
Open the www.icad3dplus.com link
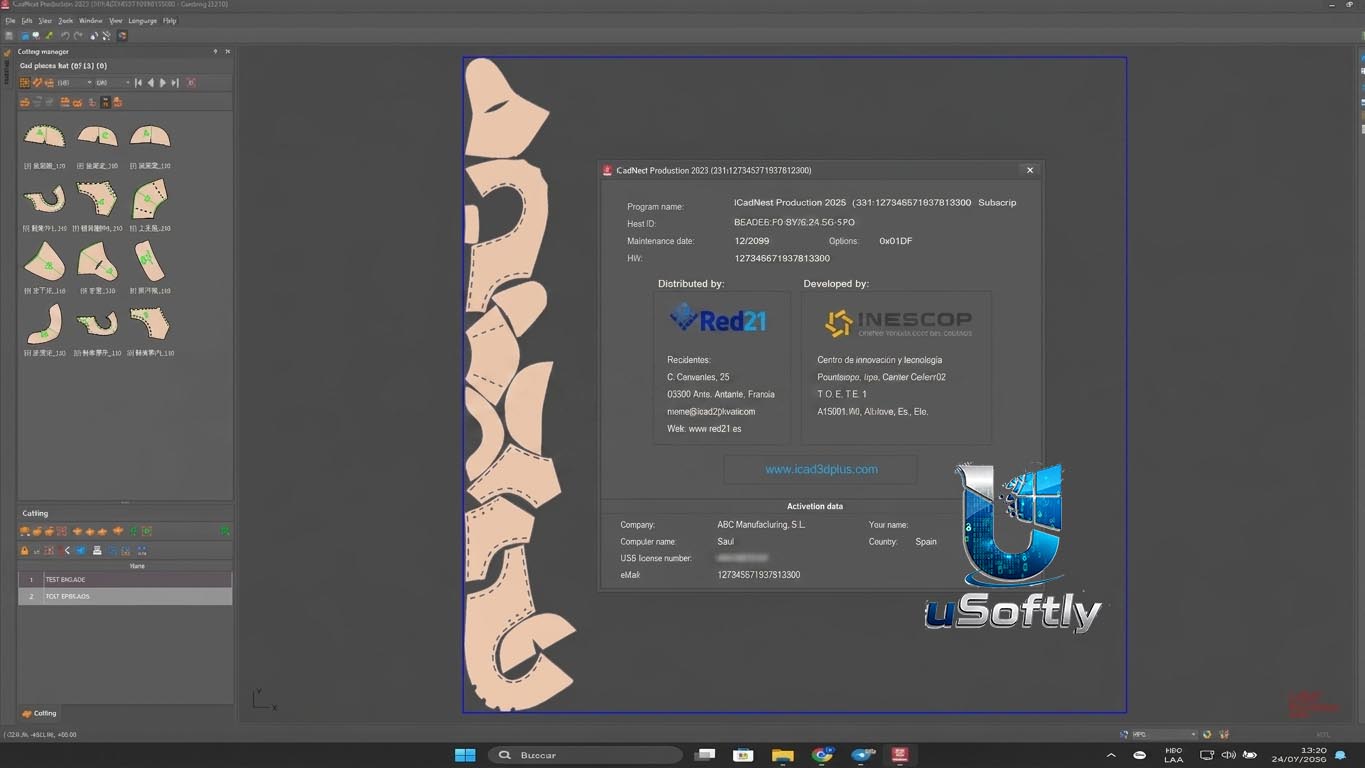point(821,469)
